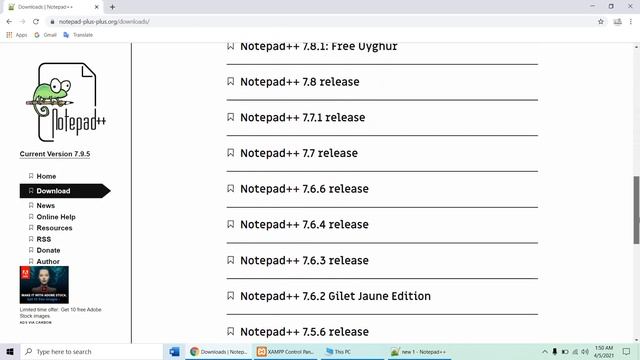Click bookmark icon beside 7.7.1 release
640x360 pixels.
point(231,117)
